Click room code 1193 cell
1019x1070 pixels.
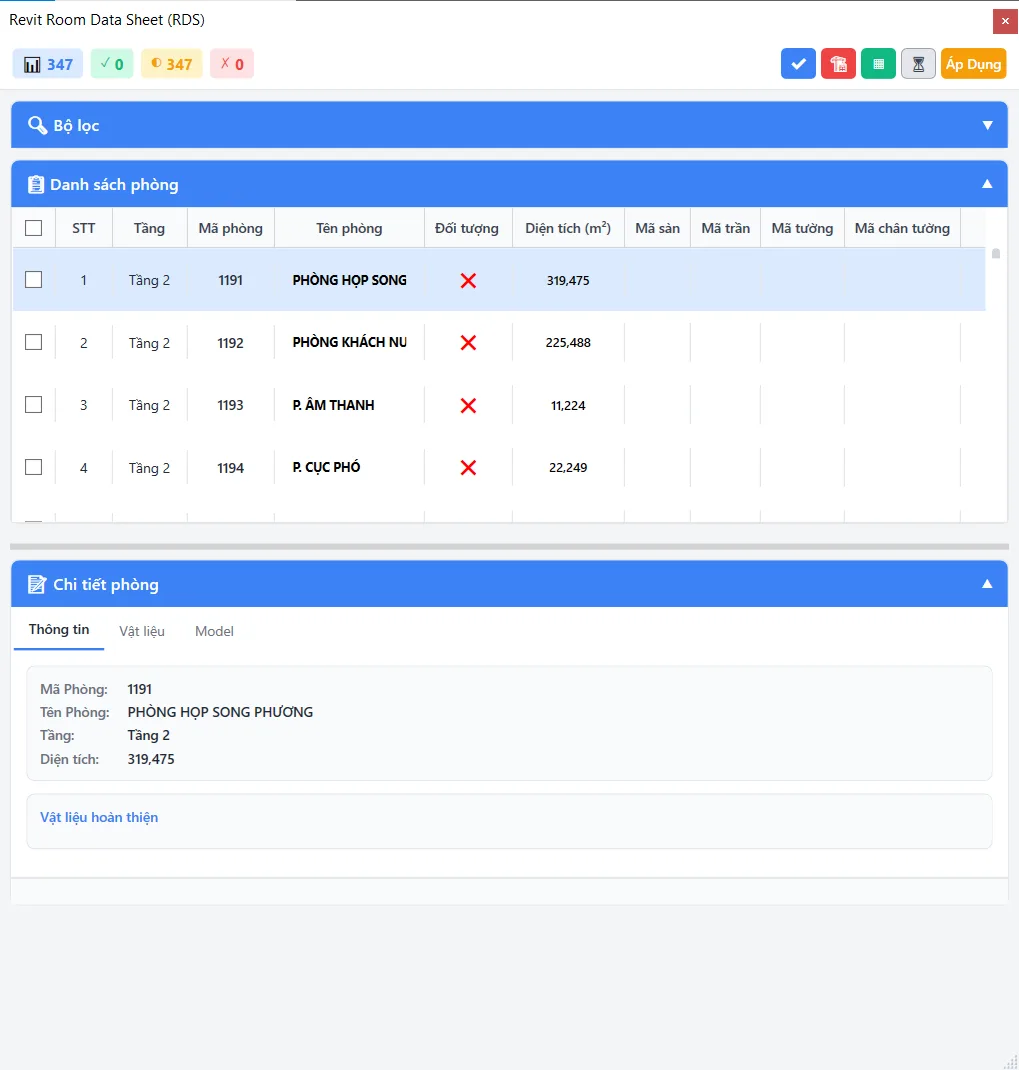pyautogui.click(x=231, y=405)
